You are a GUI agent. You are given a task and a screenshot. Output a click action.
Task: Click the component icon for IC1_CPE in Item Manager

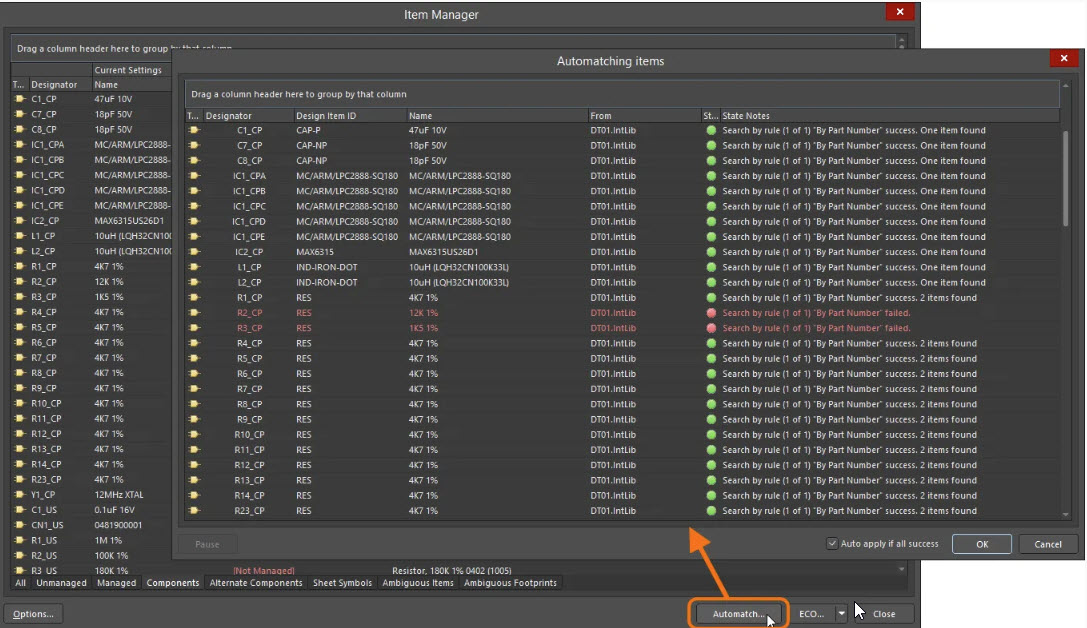pyautogui.click(x=20, y=205)
